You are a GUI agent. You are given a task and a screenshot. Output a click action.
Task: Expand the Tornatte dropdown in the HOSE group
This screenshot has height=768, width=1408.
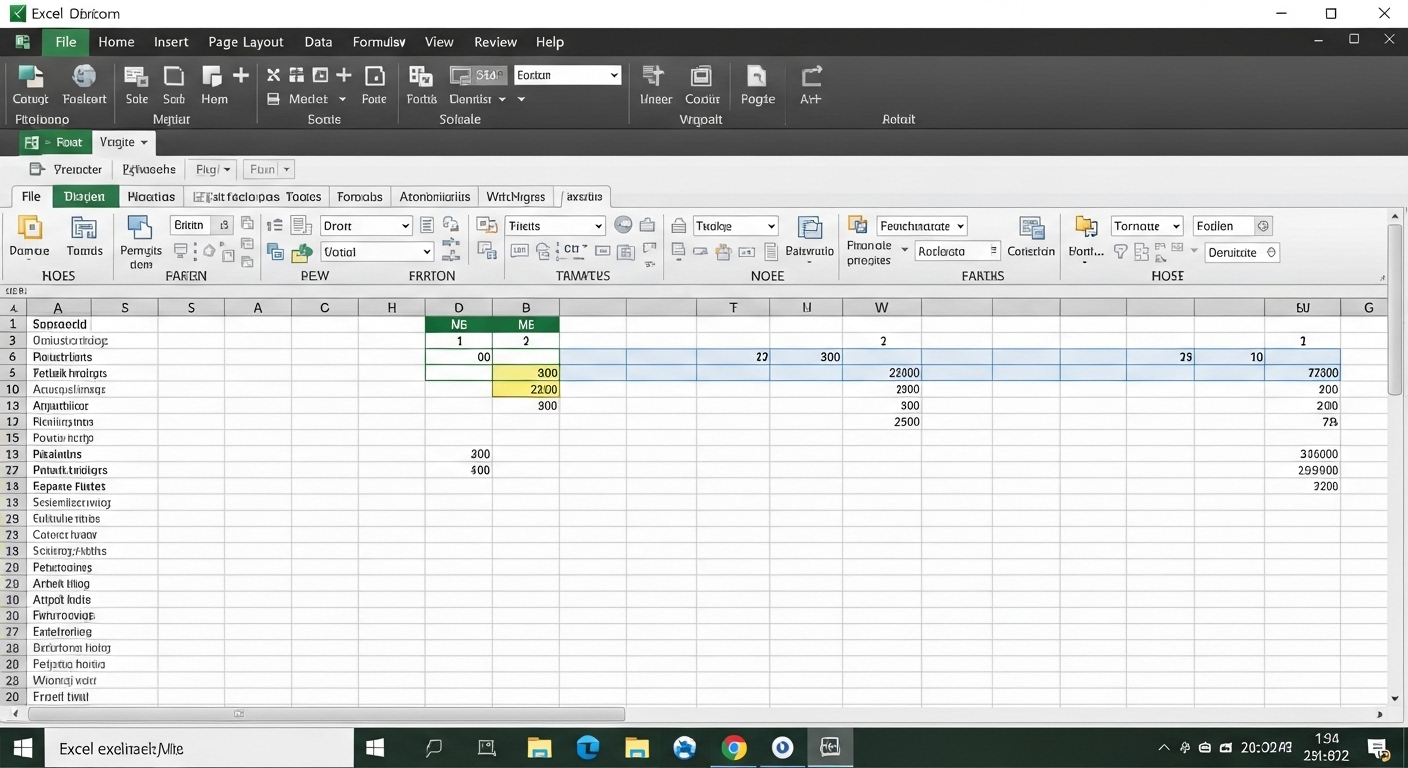(x=1145, y=225)
